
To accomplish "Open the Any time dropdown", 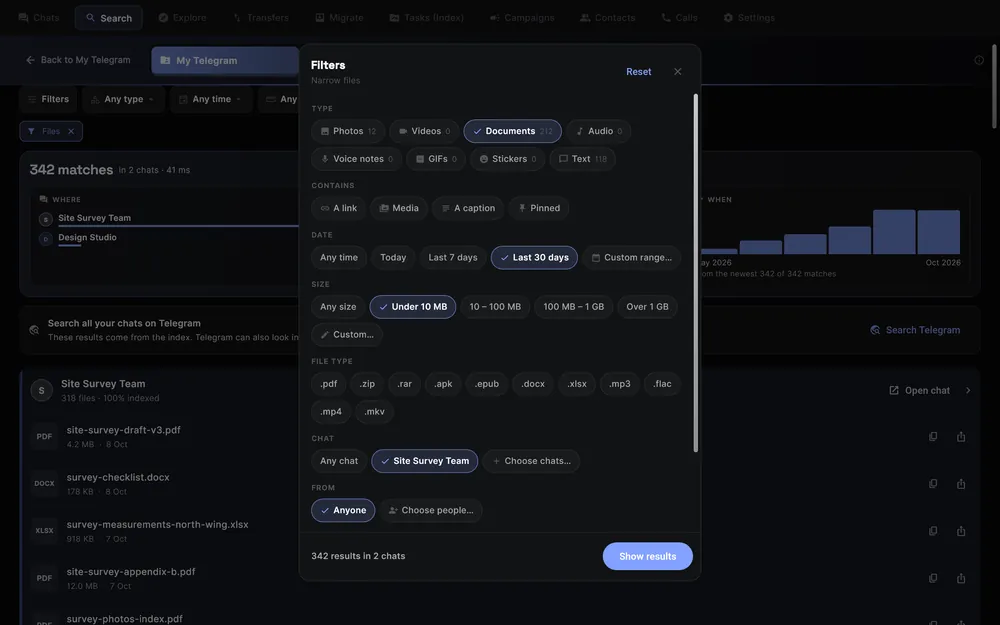I will coord(211,99).
